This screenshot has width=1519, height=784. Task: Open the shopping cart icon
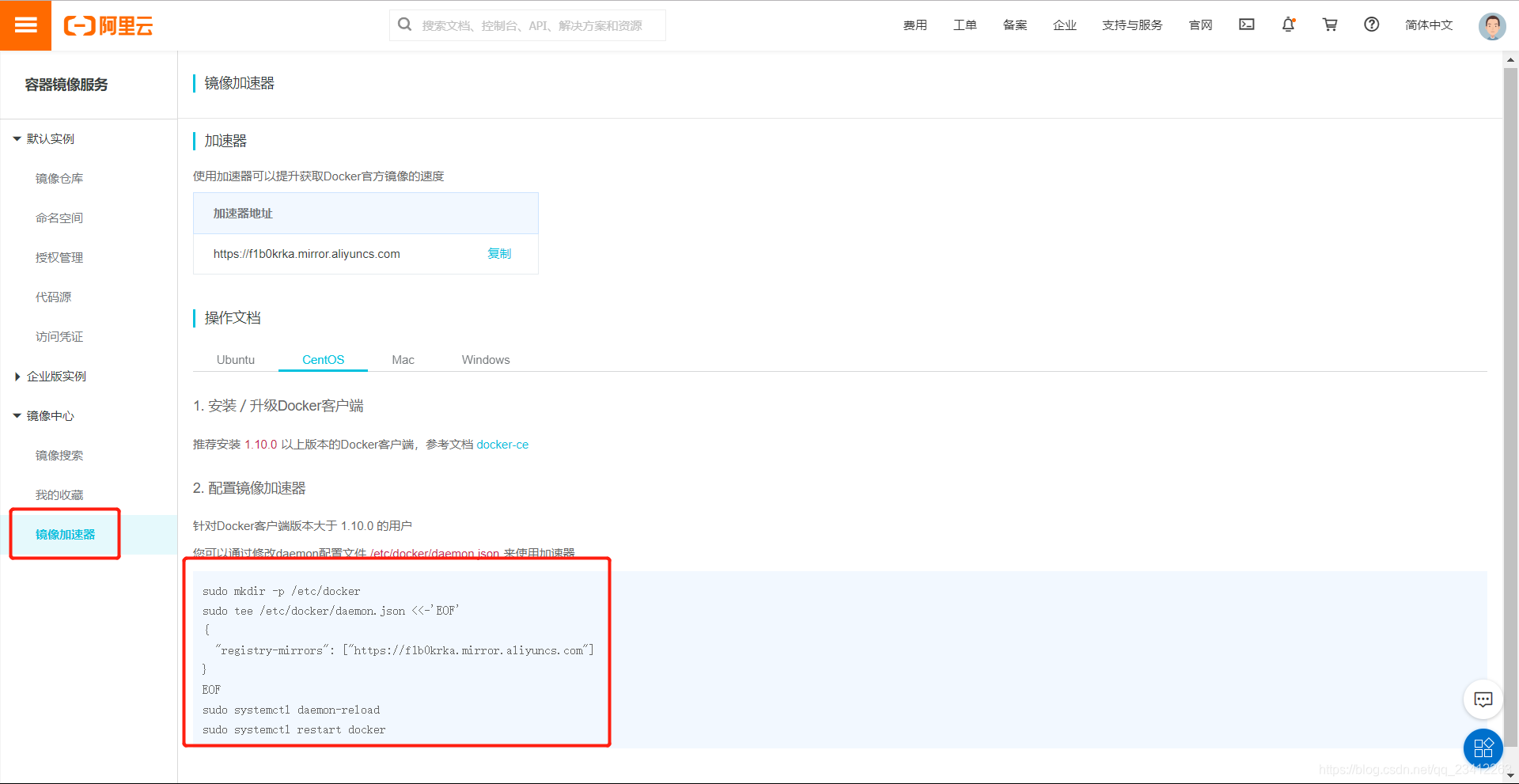click(x=1330, y=25)
